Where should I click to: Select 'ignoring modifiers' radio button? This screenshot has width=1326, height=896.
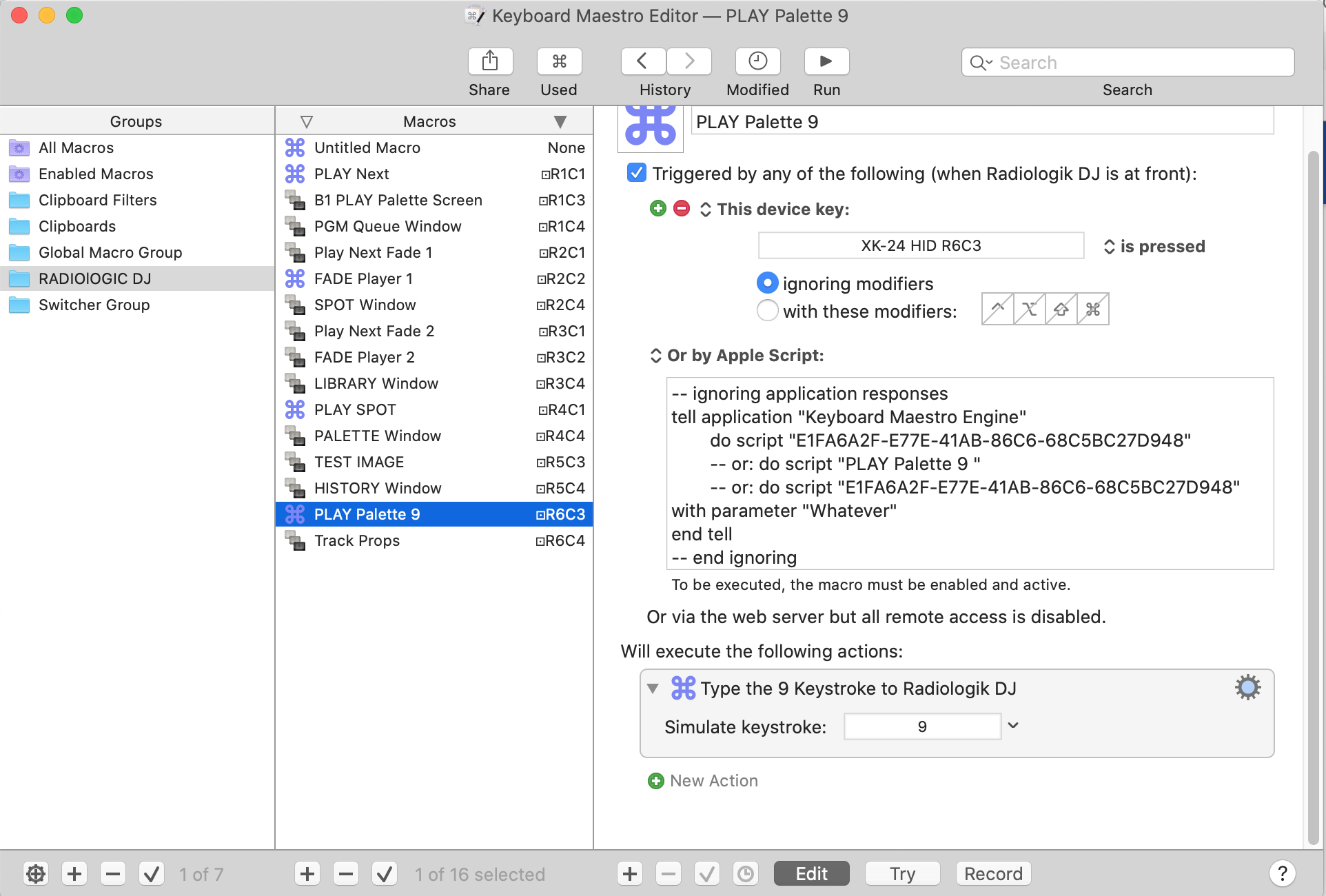coord(767,283)
